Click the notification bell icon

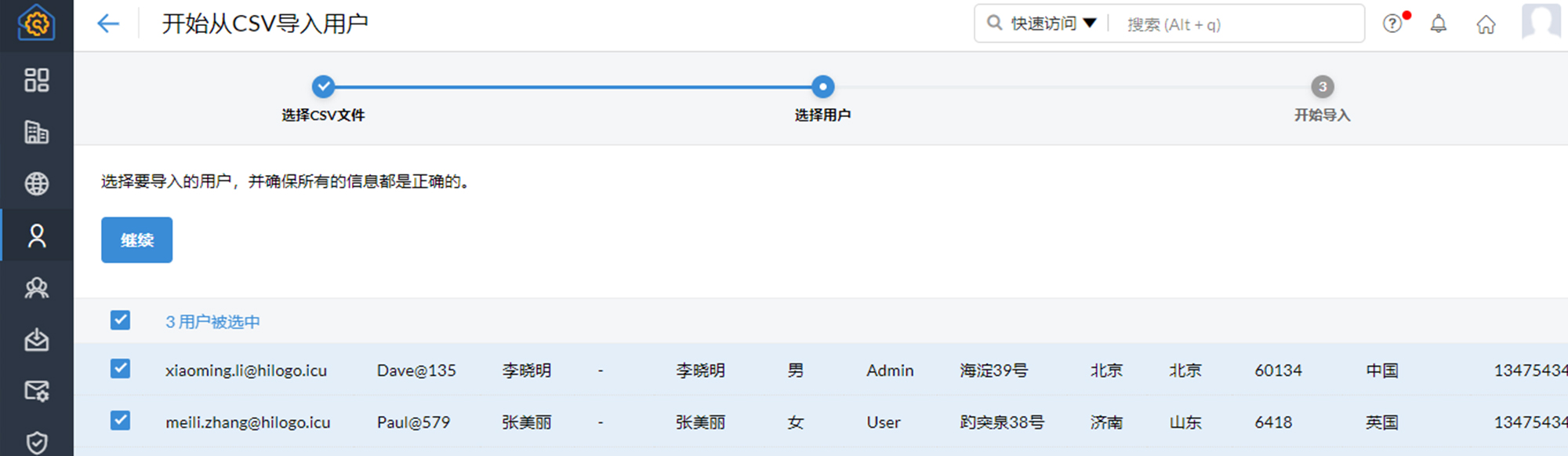click(x=1438, y=24)
